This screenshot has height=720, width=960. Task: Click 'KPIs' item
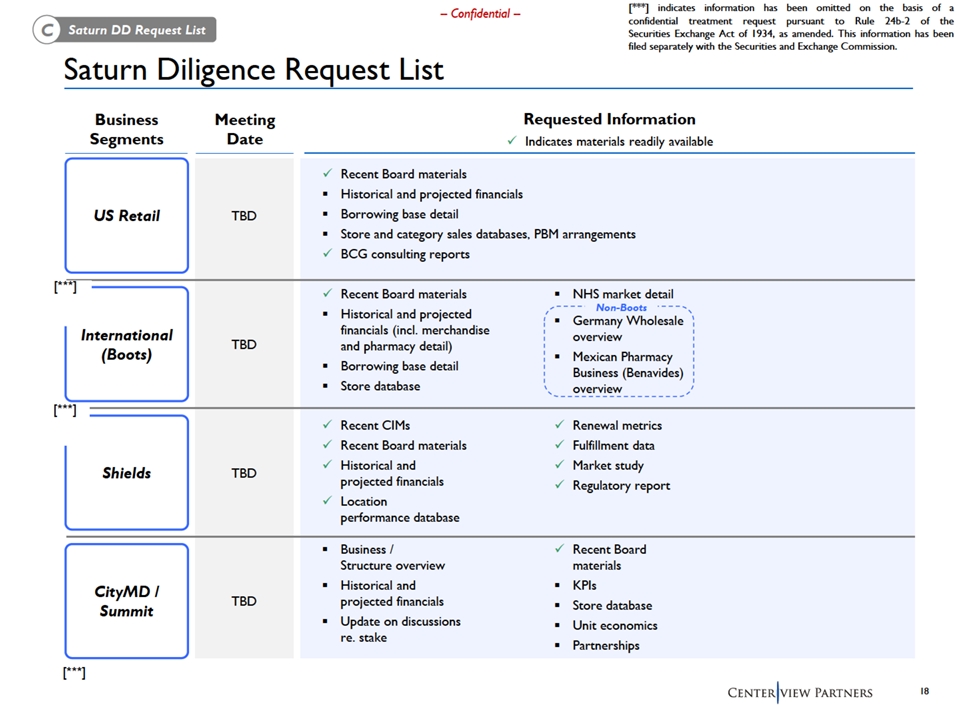pyautogui.click(x=584, y=585)
